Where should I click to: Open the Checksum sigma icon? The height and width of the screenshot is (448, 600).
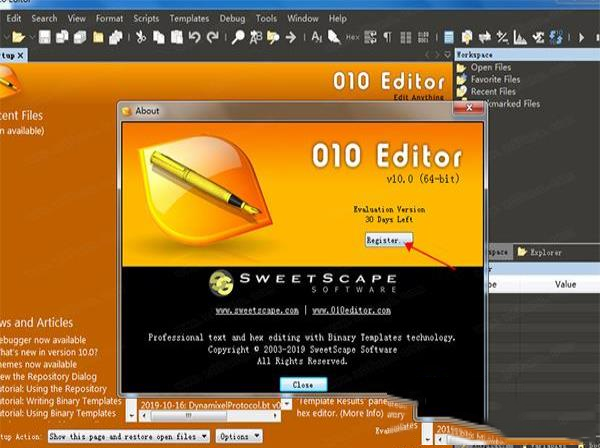pyautogui.click(x=538, y=37)
